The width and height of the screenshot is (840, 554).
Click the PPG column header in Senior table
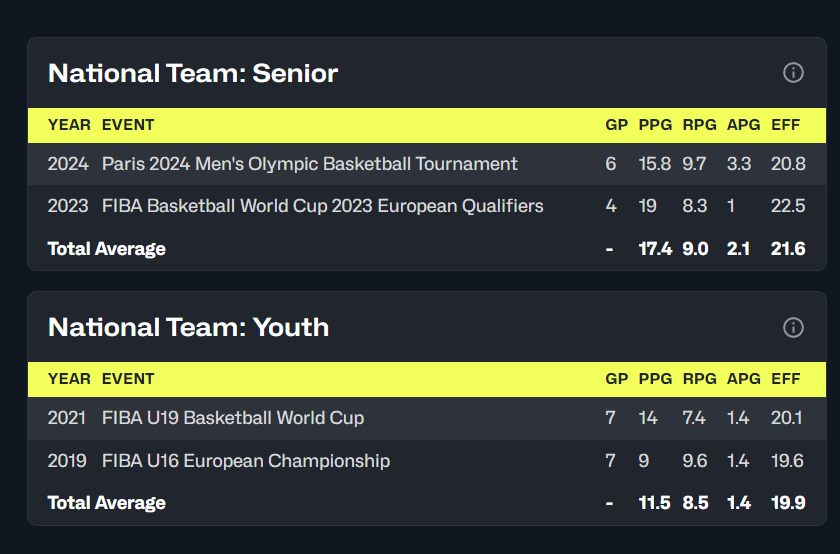tap(655, 125)
